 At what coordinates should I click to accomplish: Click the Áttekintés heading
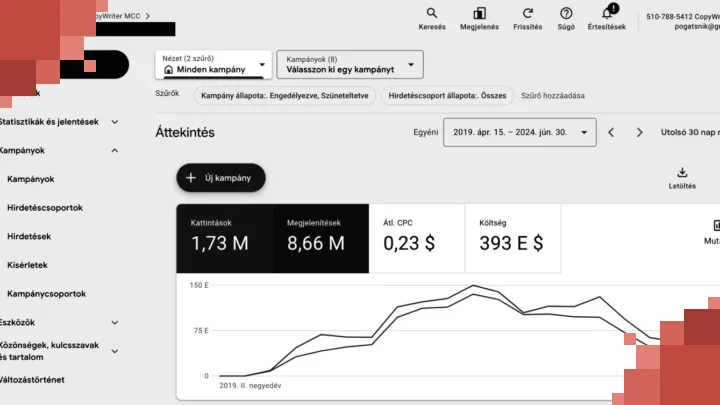[185, 132]
